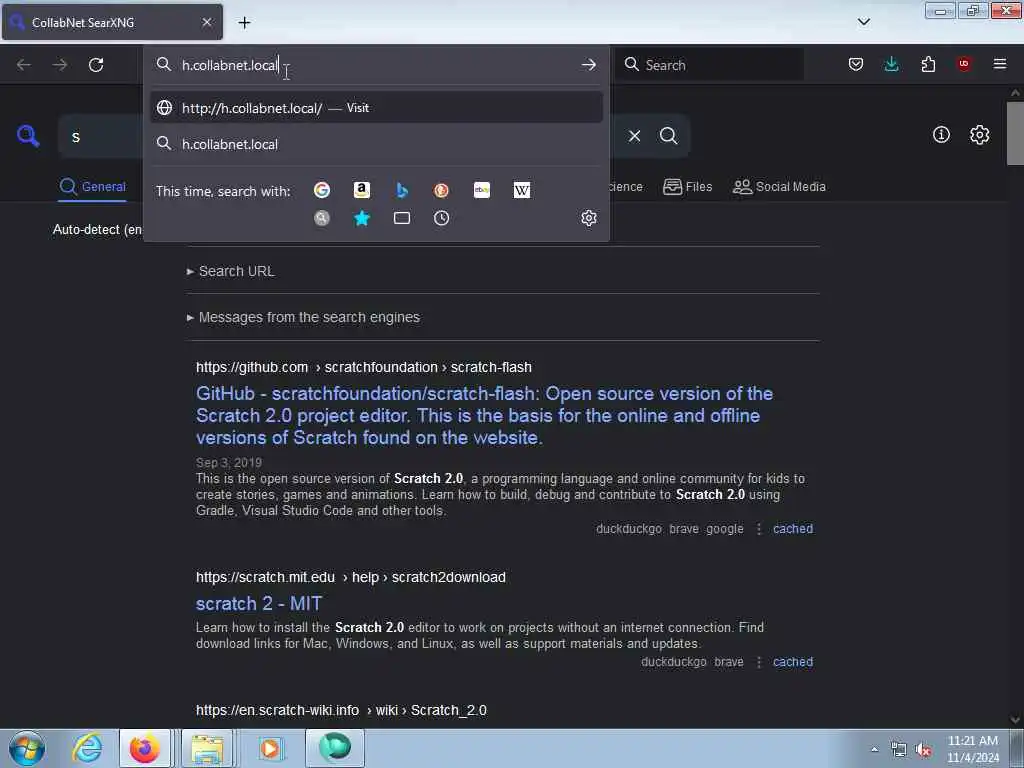Open the scratch 2 - MIT result
1024x768 pixels.
point(259,603)
